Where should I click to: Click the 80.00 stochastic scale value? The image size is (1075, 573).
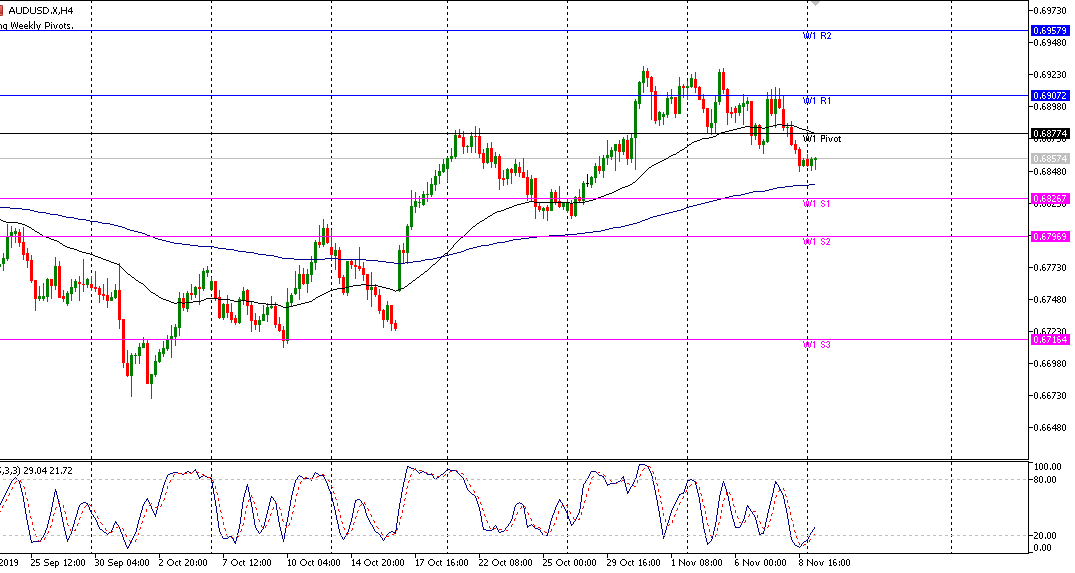click(1045, 480)
